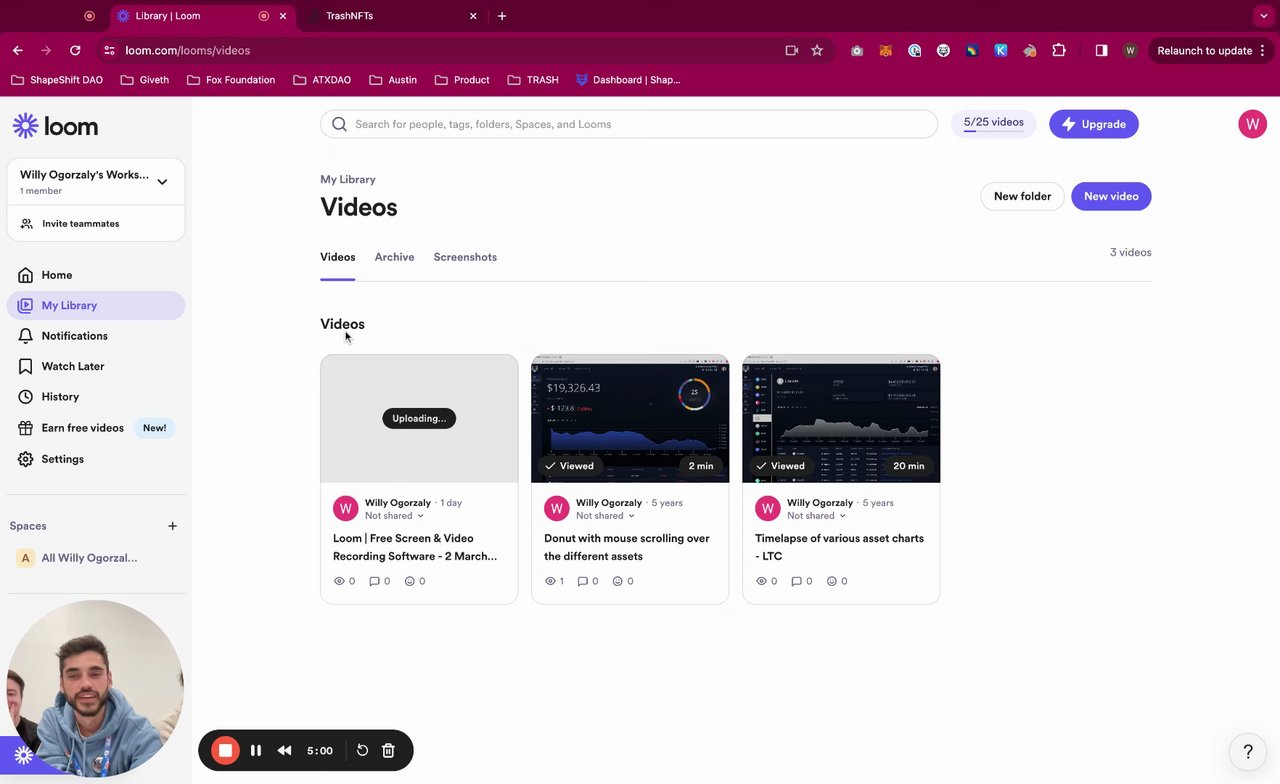Click the browser back arrow
The height and width of the screenshot is (784, 1280).
pyautogui.click(x=18, y=50)
